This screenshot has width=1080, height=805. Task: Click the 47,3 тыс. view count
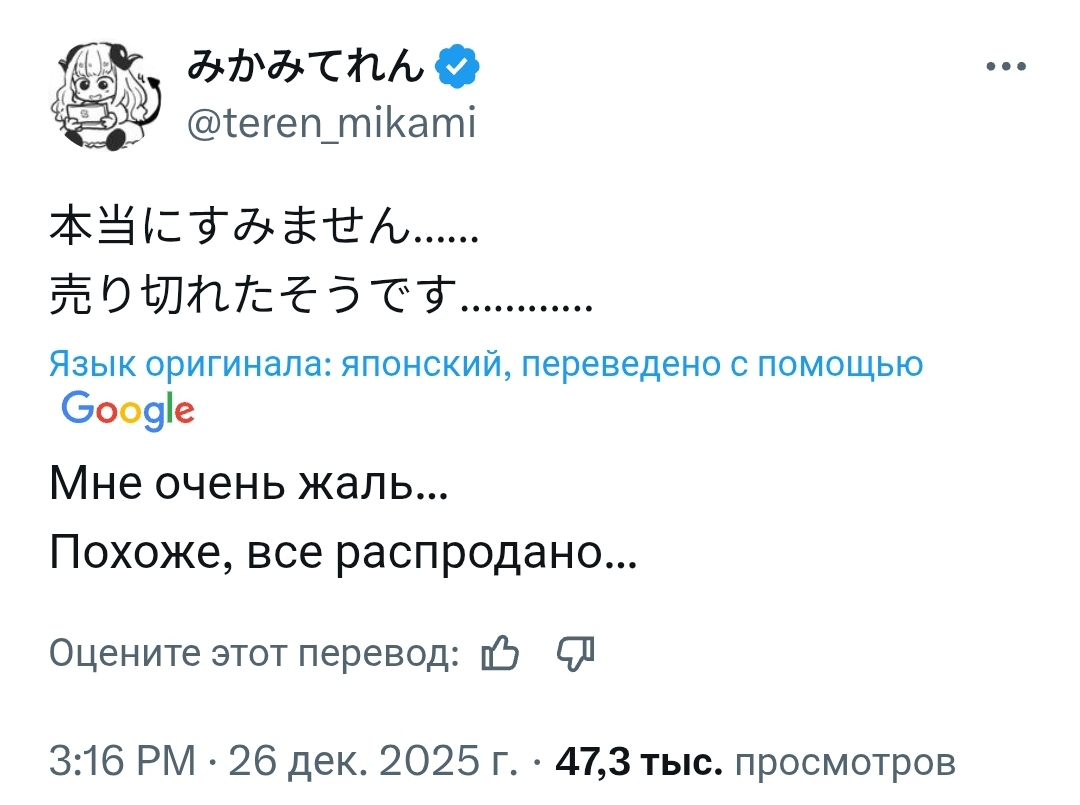(638, 763)
